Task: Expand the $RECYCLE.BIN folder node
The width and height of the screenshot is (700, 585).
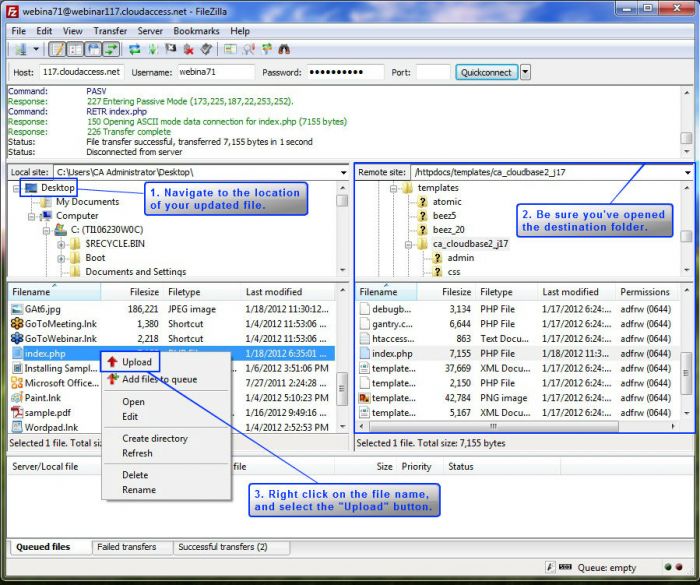Action: tap(61, 244)
